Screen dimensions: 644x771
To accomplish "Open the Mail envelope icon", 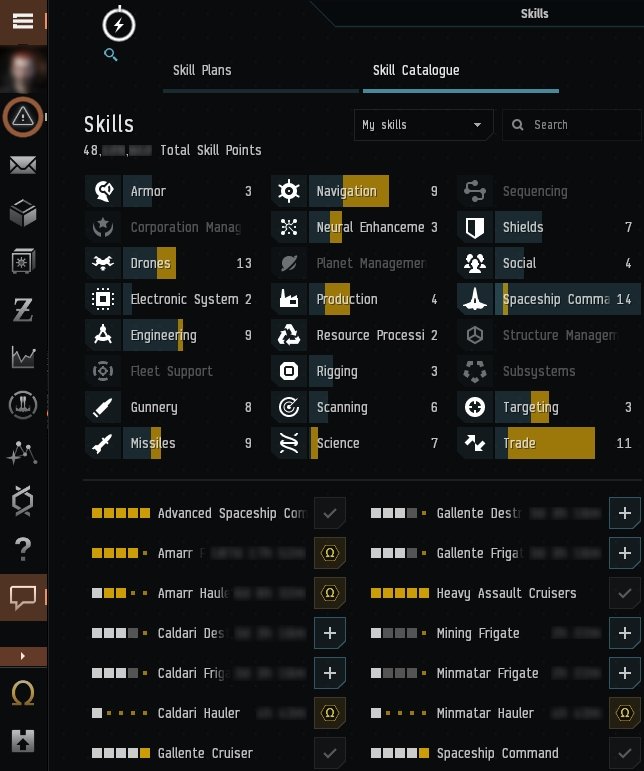I will pyautogui.click(x=23, y=165).
